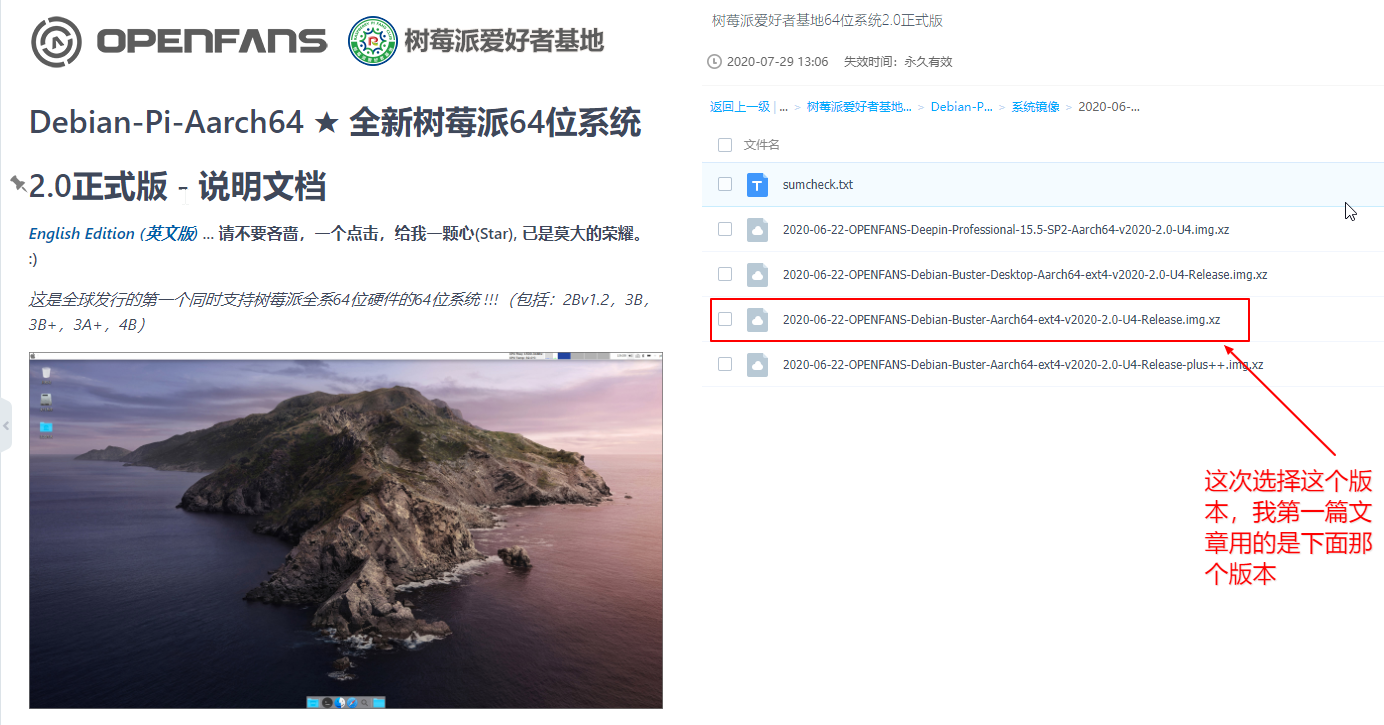This screenshot has width=1384, height=725.
Task: Click the Deepin-Professional image file icon
Action: coord(758,230)
